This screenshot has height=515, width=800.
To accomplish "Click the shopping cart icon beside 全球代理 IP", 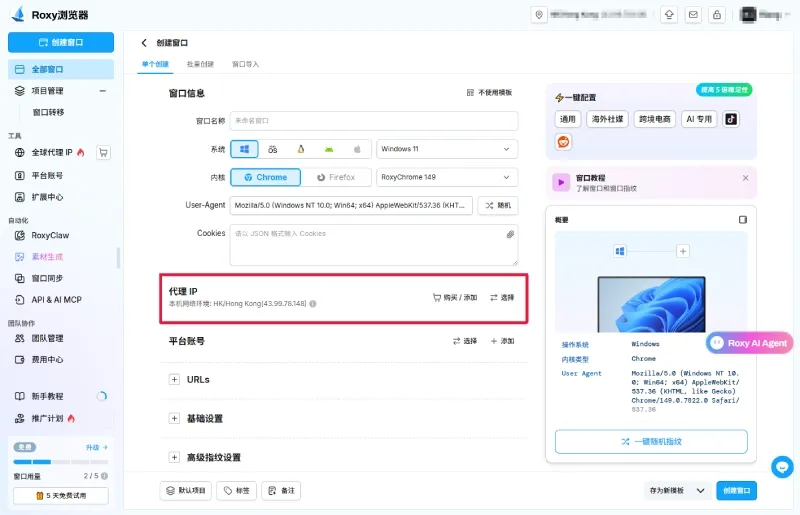I will click(x=104, y=153).
